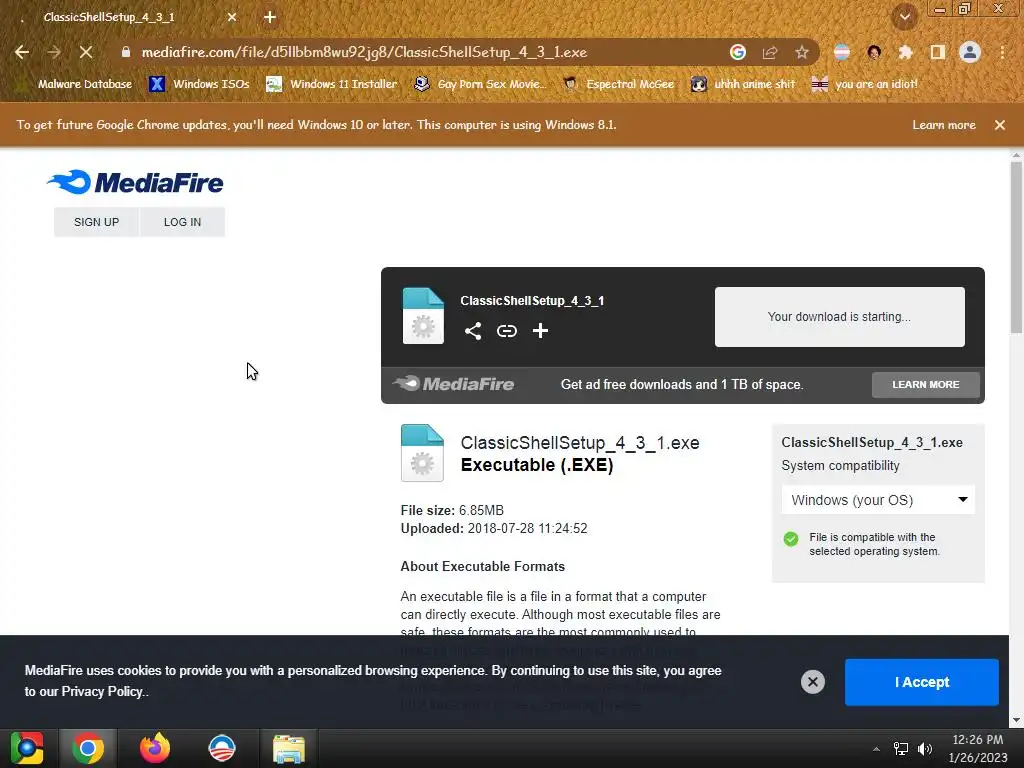Open Chrome from the taskbar
Screen dimensions: 1024x768
(x=88, y=748)
